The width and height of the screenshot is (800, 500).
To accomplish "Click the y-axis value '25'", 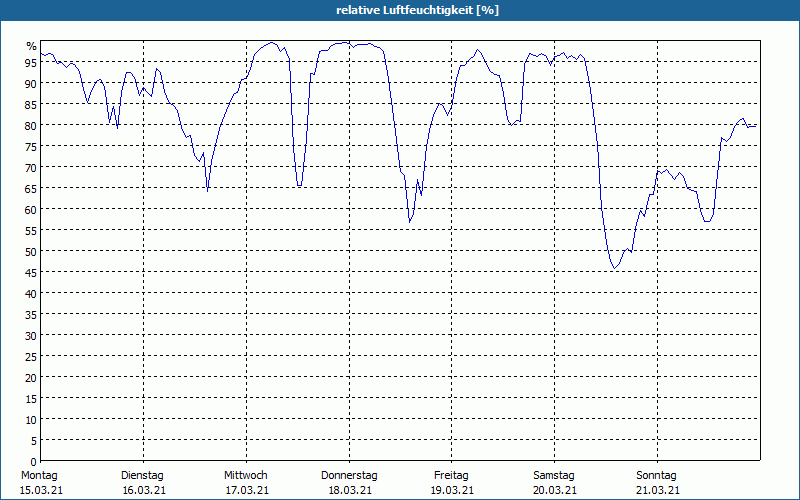I will click(x=31, y=357).
